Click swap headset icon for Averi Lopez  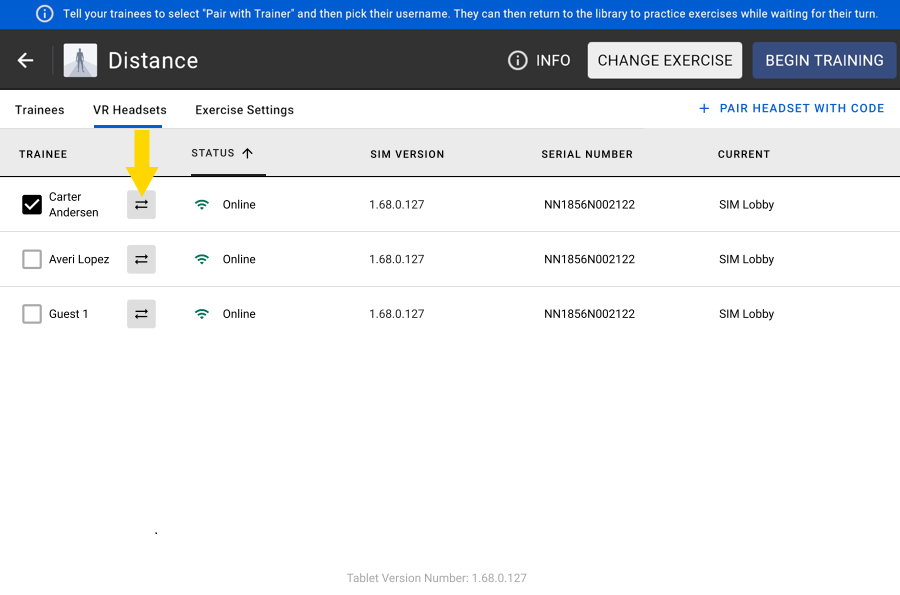coord(141,259)
